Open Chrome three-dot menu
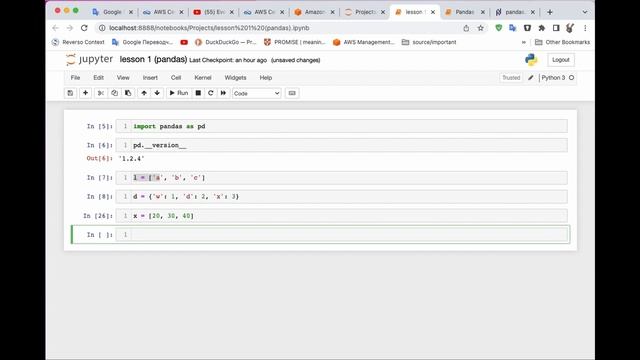Screen dimensions: 640x360 pos(585,28)
